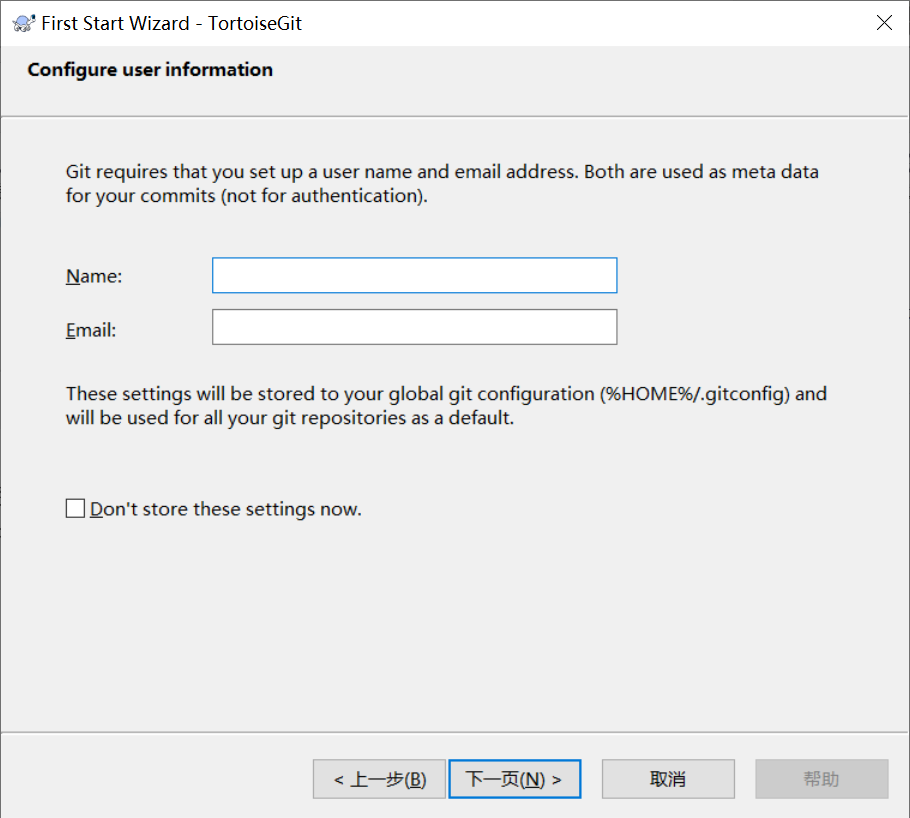The width and height of the screenshot is (910, 818).
Task: Click the "Email:" label
Action: click(91, 330)
